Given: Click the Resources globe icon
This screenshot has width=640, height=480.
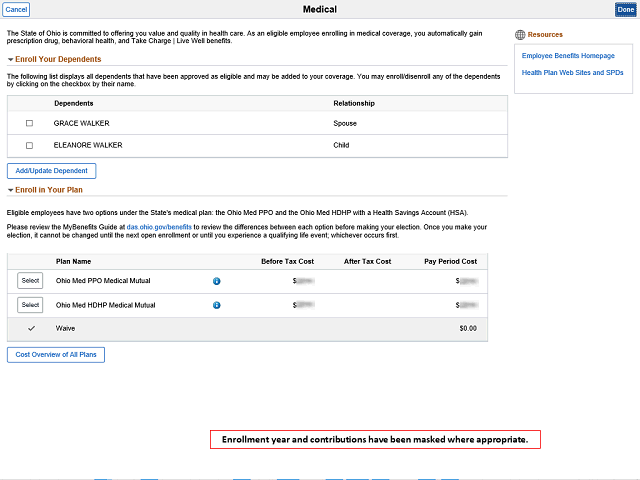Looking at the screenshot, I should click(x=519, y=35).
